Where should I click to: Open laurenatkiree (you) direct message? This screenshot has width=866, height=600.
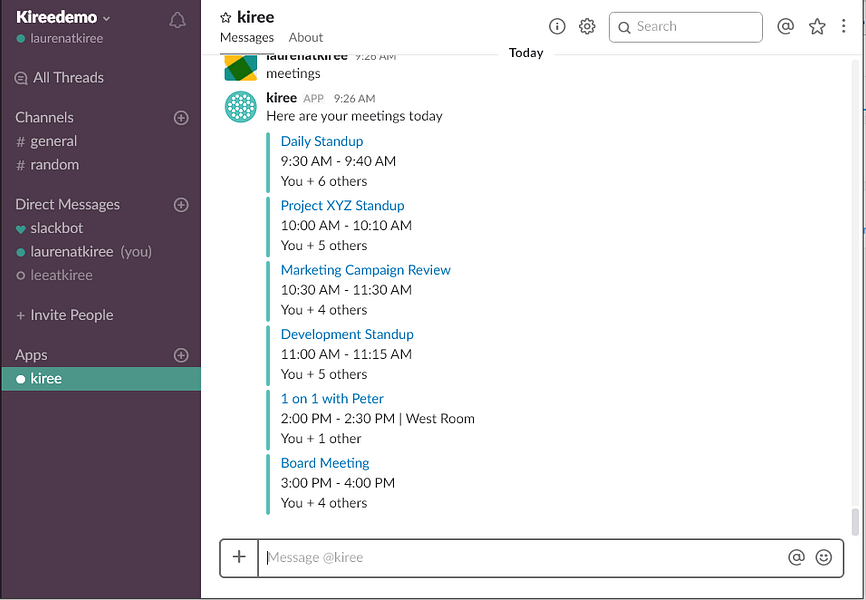[84, 252]
